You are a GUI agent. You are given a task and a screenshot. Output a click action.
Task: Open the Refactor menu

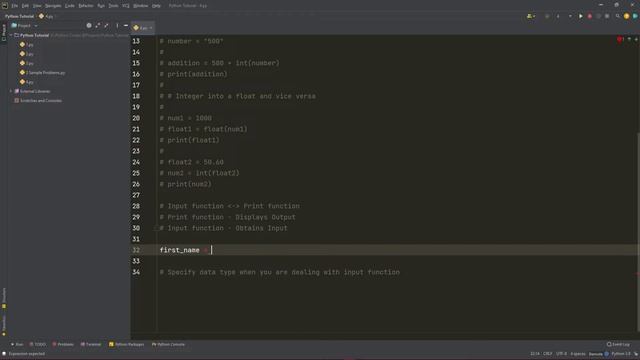[86, 6]
